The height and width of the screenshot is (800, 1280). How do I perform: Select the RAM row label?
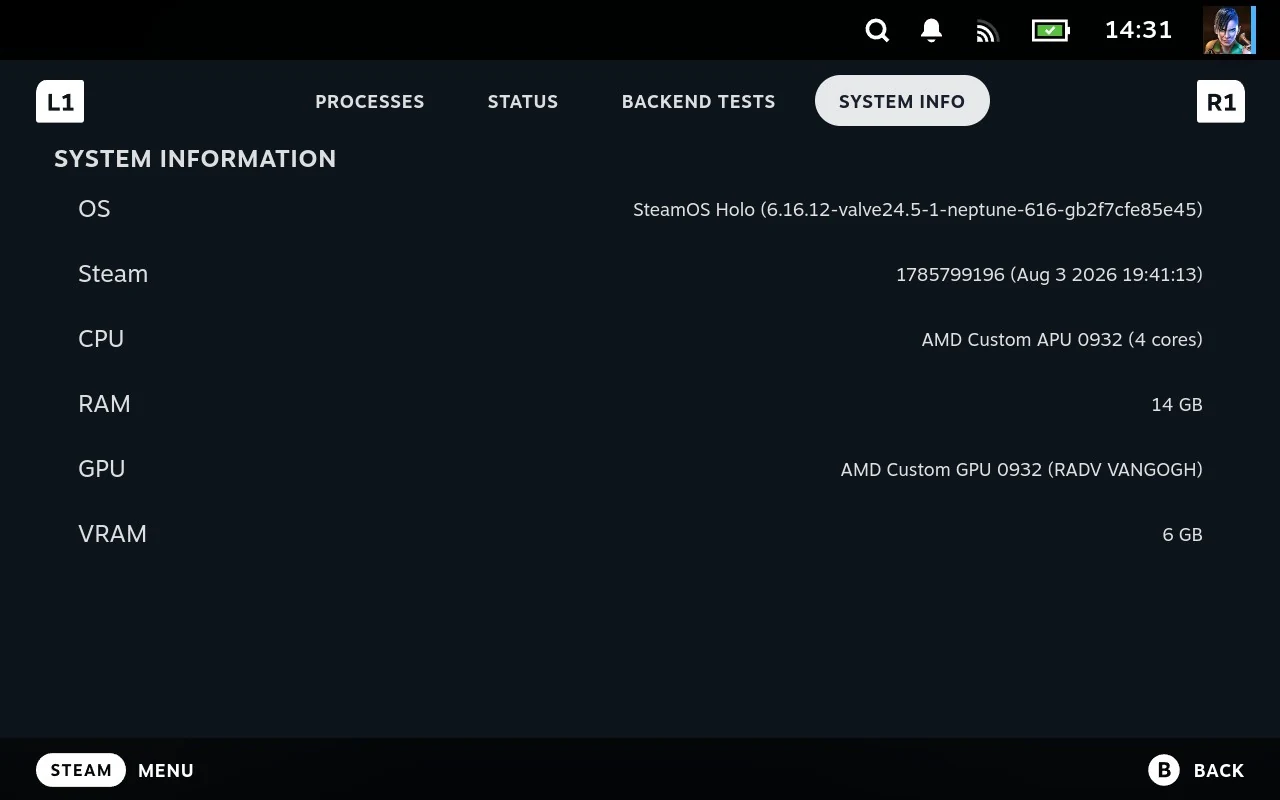pos(104,404)
